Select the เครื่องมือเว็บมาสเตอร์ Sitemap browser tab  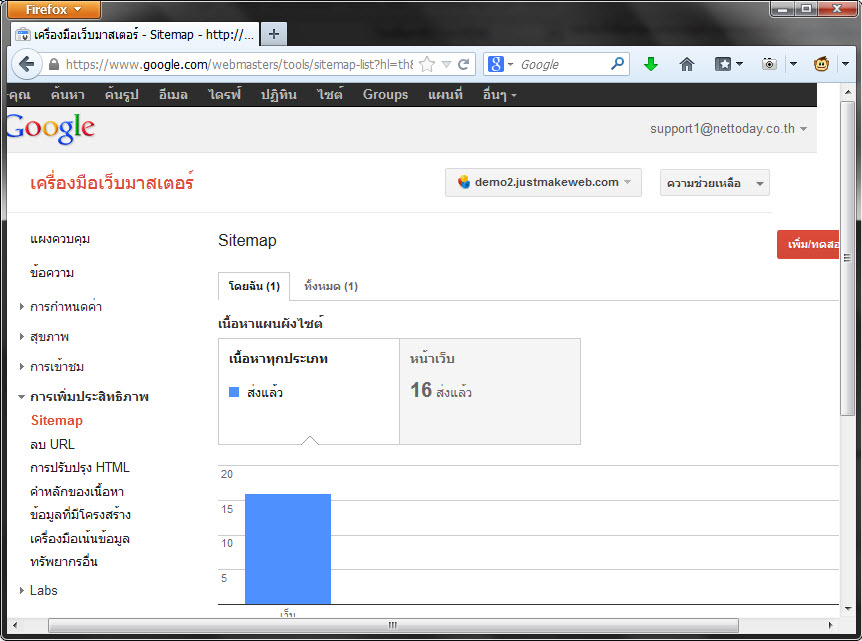(x=135, y=34)
